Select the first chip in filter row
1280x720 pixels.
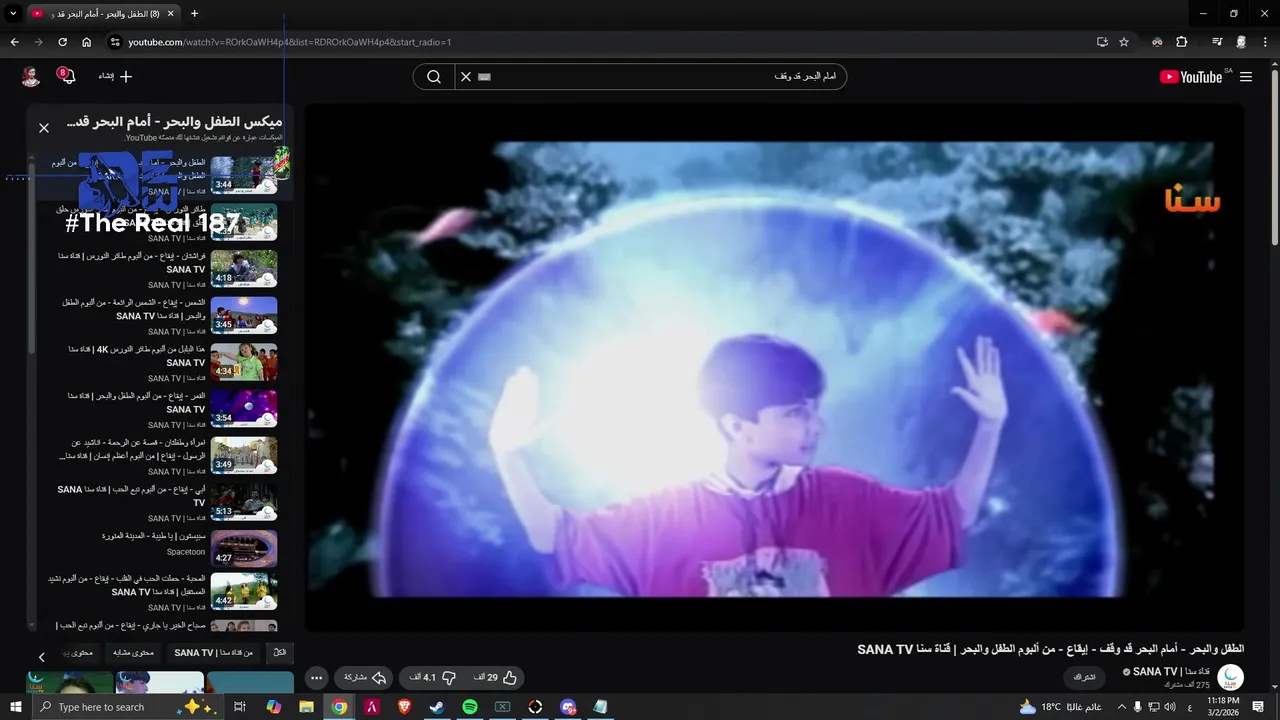(x=280, y=652)
